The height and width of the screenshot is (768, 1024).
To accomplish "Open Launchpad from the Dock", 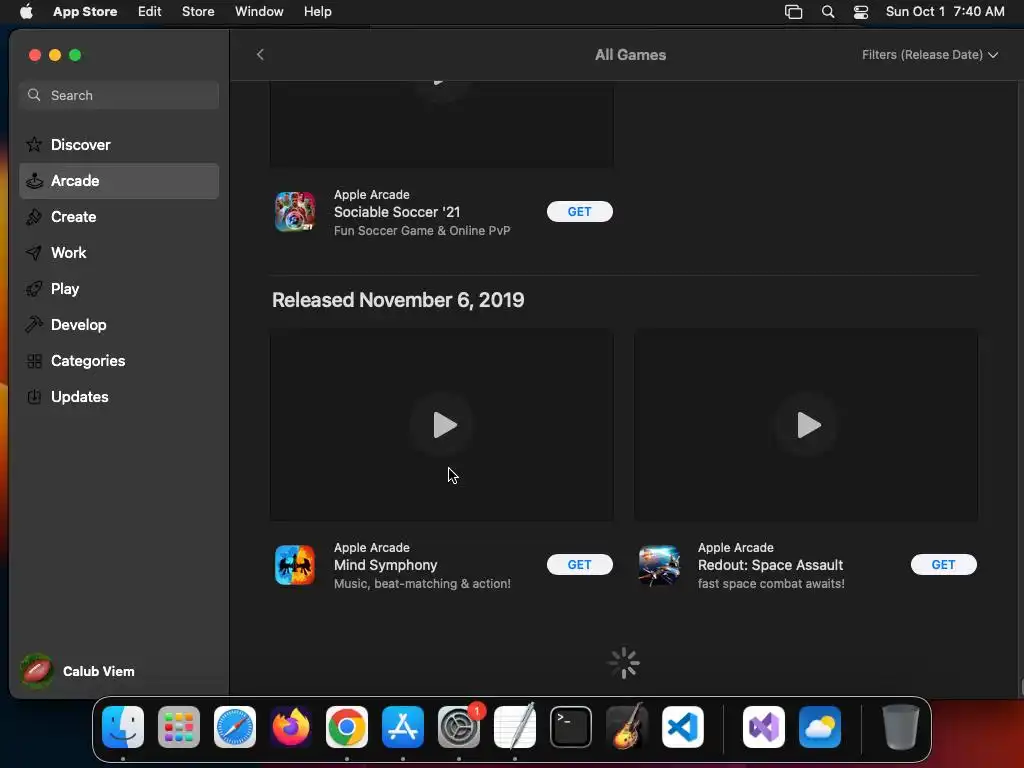I will 179,727.
